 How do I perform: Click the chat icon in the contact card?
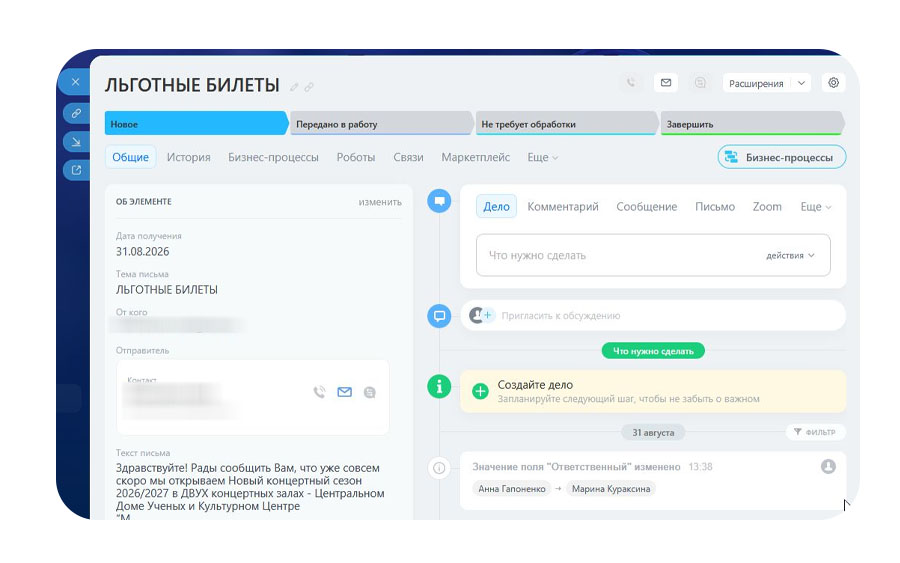coord(370,393)
